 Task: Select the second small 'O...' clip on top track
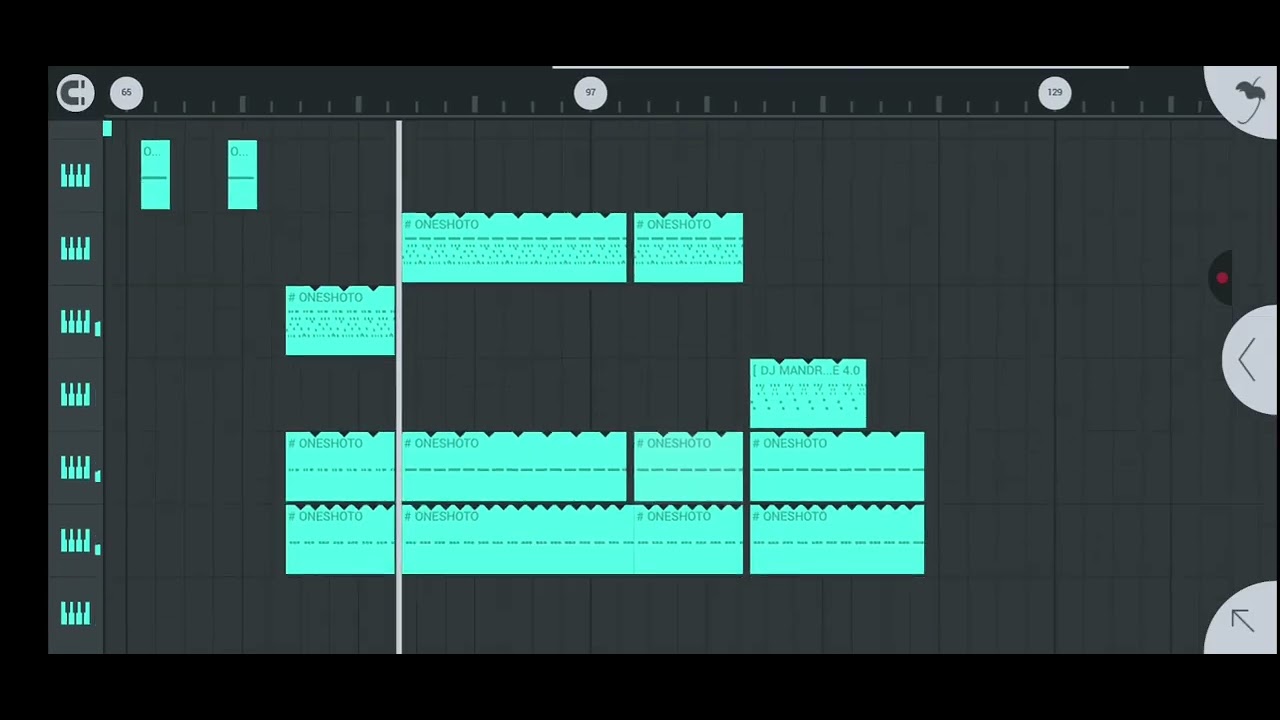242,175
